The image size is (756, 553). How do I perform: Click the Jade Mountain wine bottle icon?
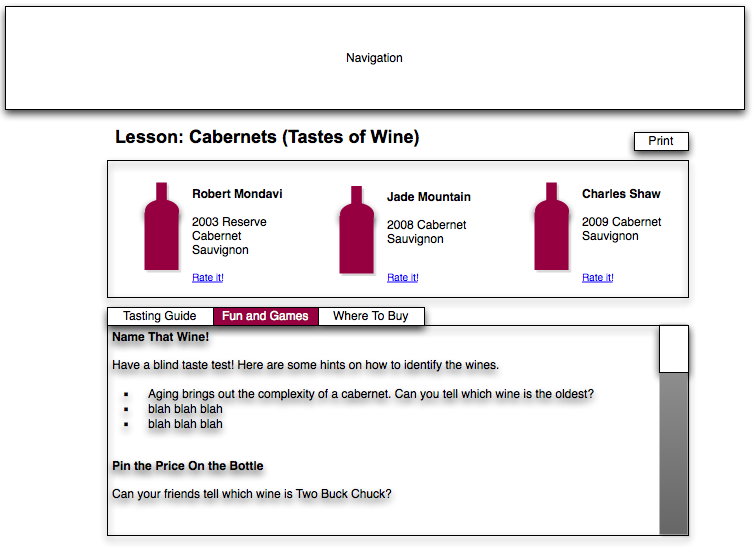pos(356,229)
